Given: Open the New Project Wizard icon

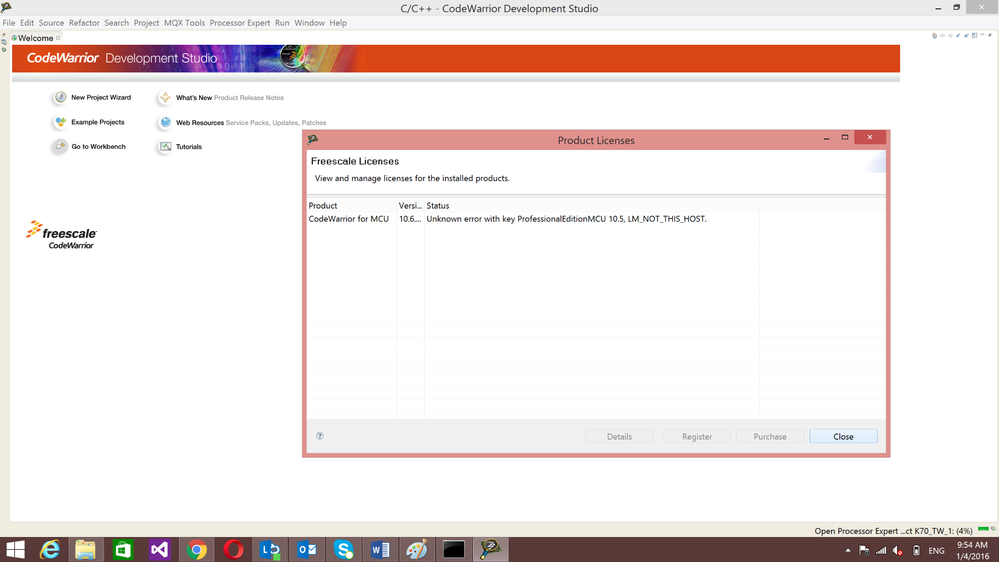Looking at the screenshot, I should tap(60, 97).
